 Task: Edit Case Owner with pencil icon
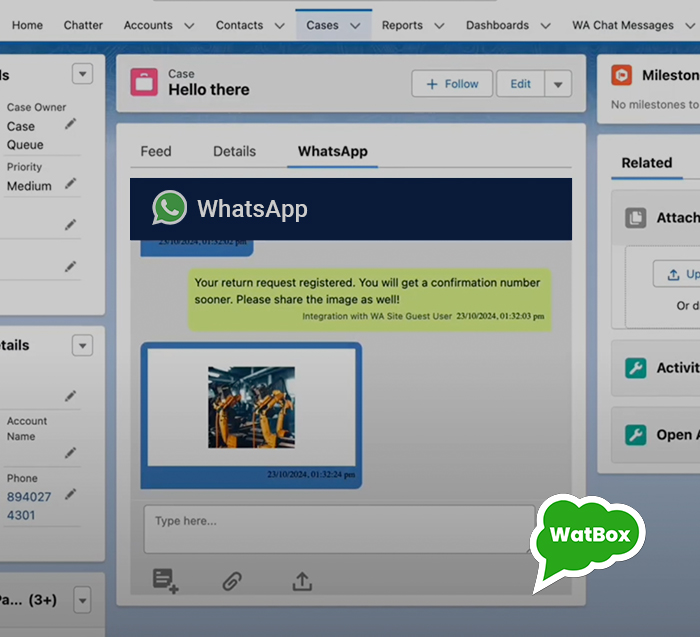(x=71, y=124)
